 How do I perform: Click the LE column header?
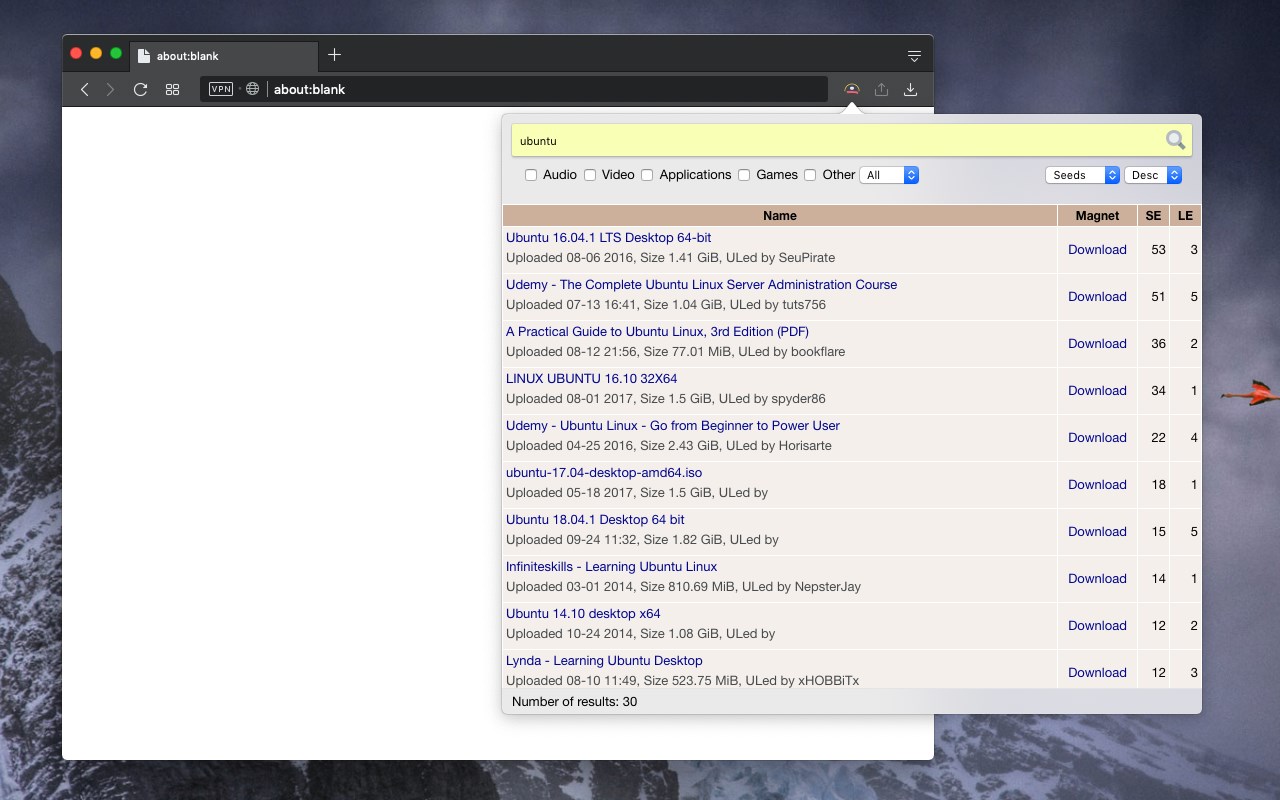[x=1185, y=216]
